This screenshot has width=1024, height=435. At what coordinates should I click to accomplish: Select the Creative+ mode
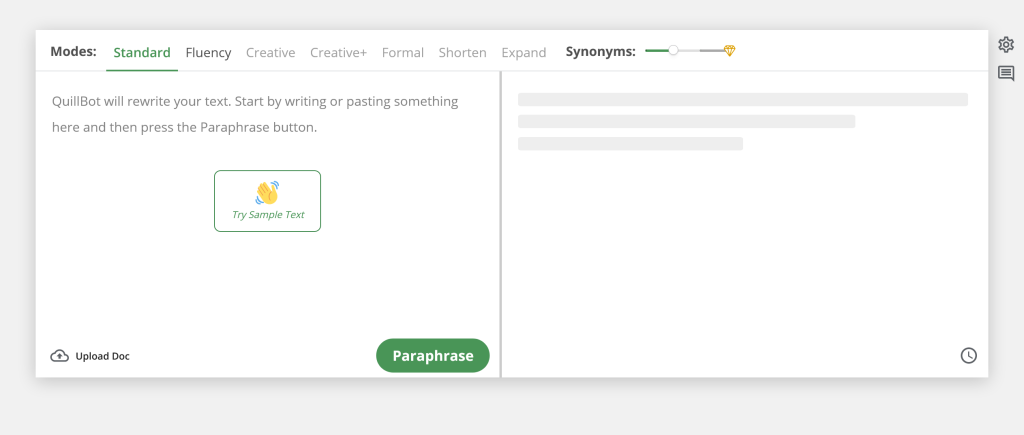pos(338,52)
